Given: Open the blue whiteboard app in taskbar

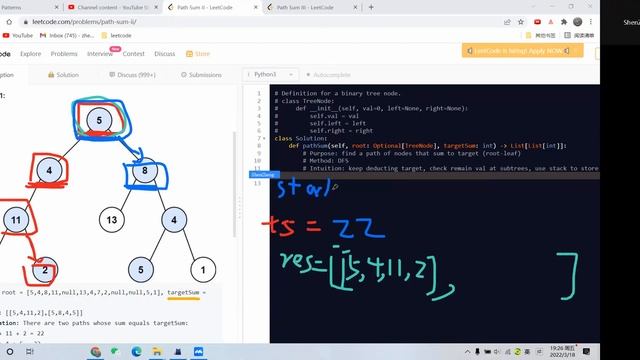Looking at the screenshot, I should 198,351.
